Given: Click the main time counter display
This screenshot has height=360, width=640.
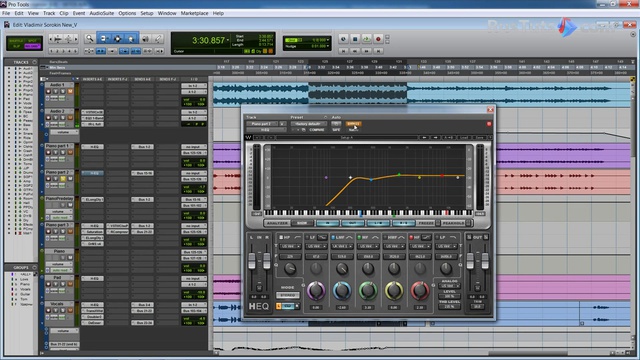Looking at the screenshot, I should 209,40.
